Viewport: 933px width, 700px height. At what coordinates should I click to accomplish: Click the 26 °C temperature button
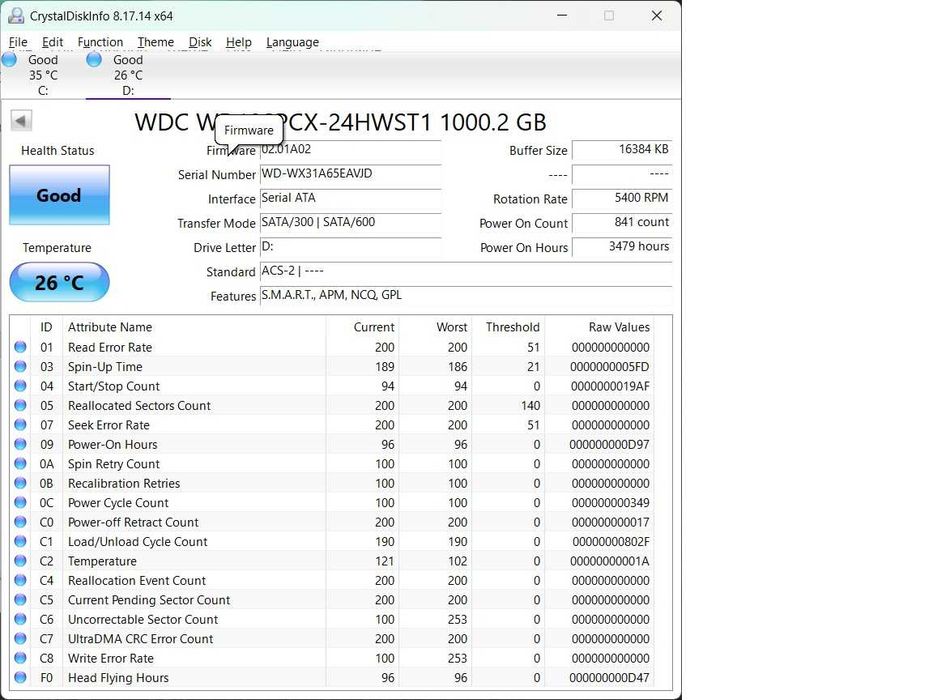pos(59,282)
